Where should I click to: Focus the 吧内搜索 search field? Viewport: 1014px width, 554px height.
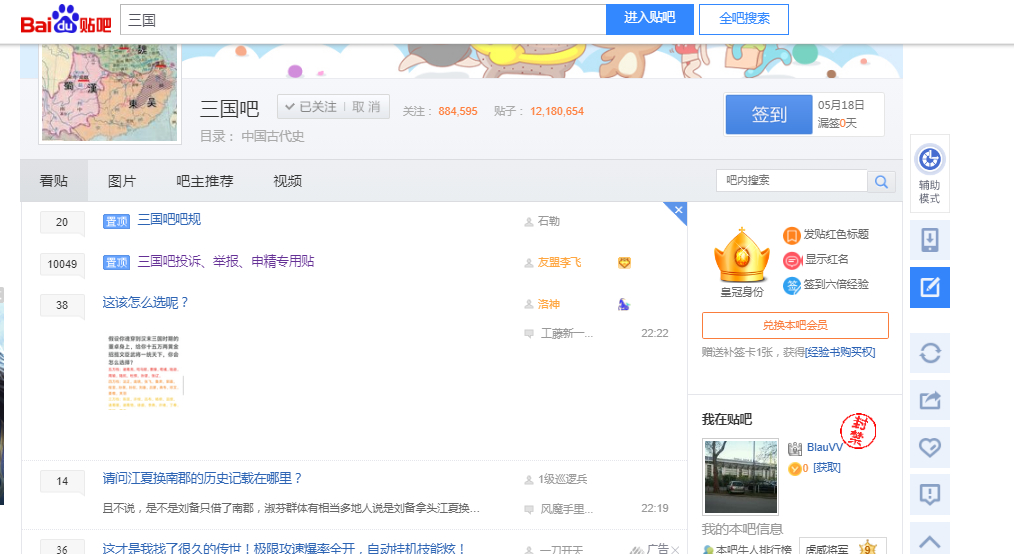(x=791, y=181)
